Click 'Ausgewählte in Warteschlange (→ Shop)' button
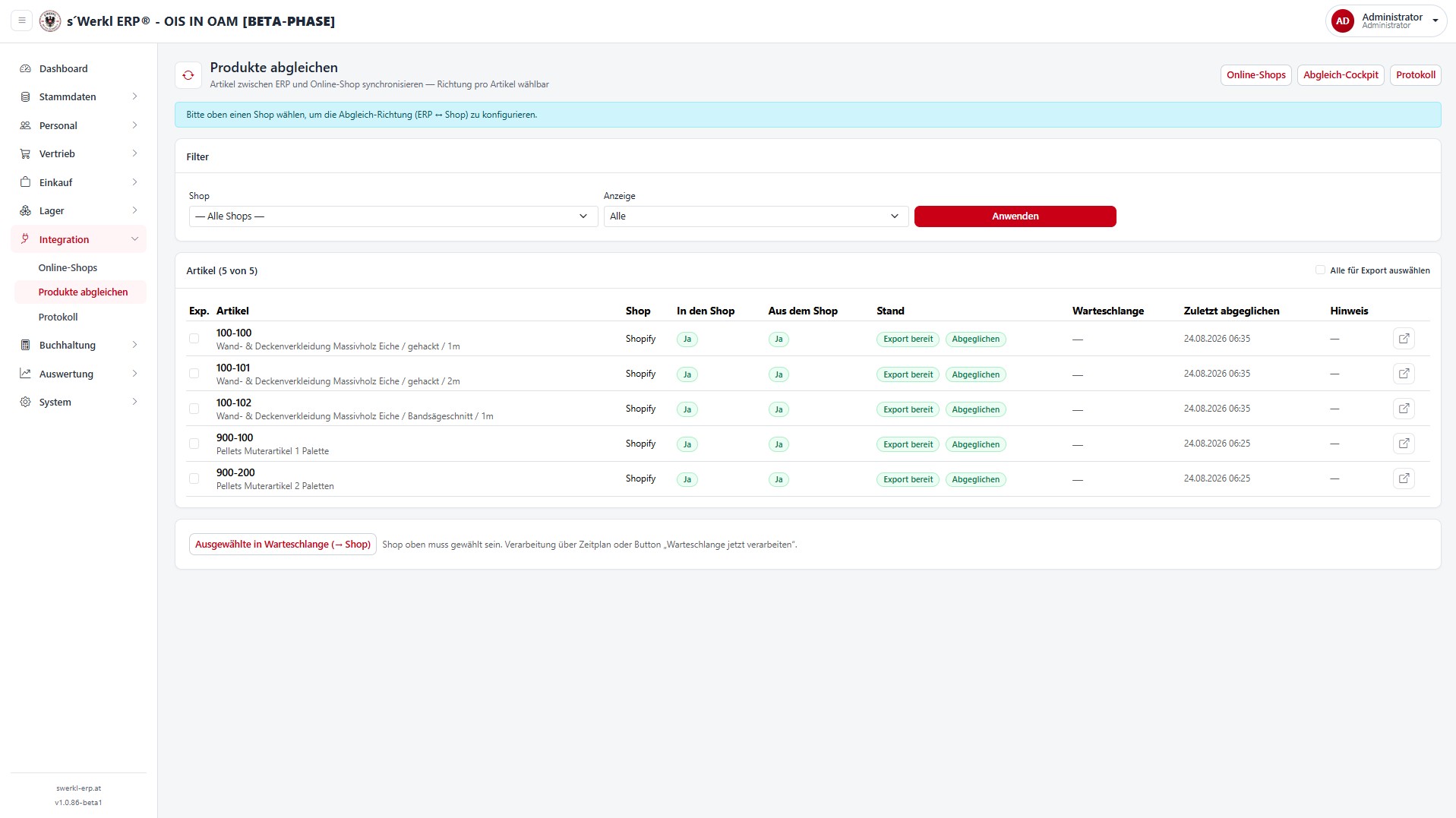Screen dimensions: 1456x818 [283, 544]
